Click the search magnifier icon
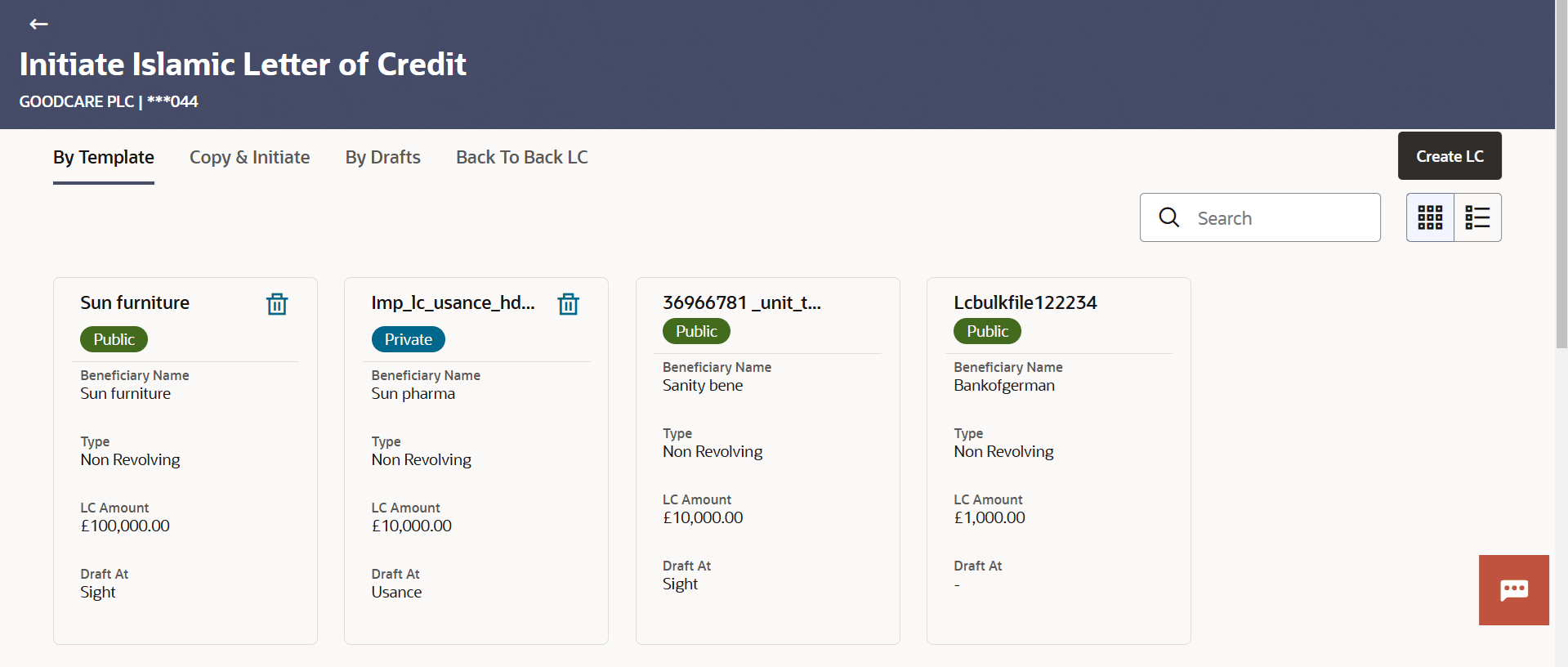Image resolution: width=1568 pixels, height=667 pixels. (x=1169, y=217)
